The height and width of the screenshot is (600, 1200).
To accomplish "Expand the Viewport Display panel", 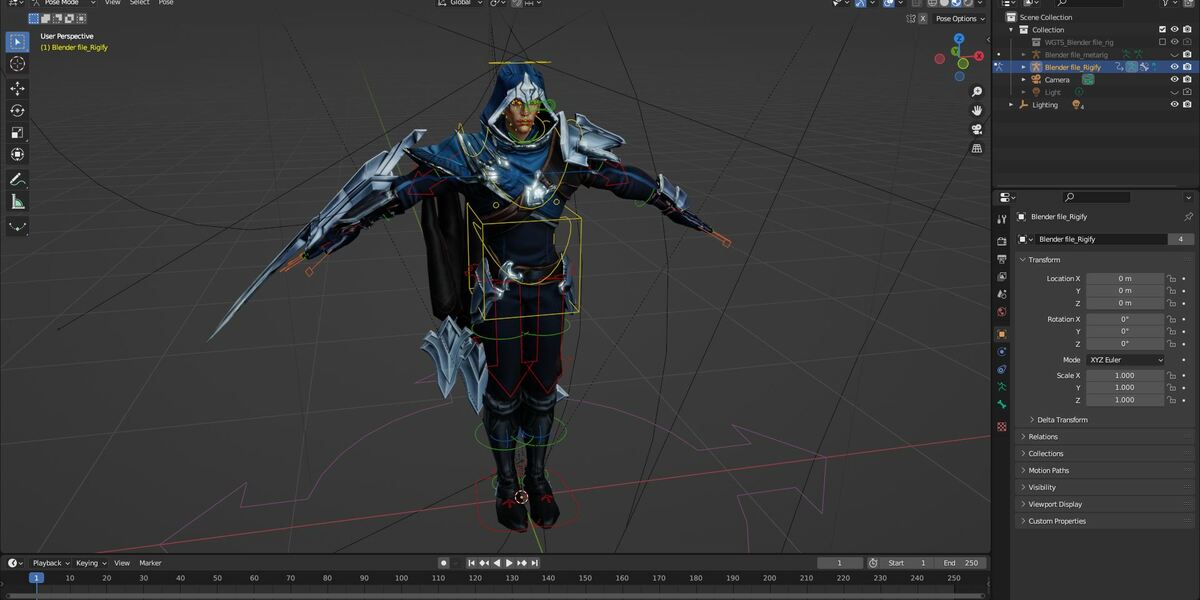I will [1055, 505].
